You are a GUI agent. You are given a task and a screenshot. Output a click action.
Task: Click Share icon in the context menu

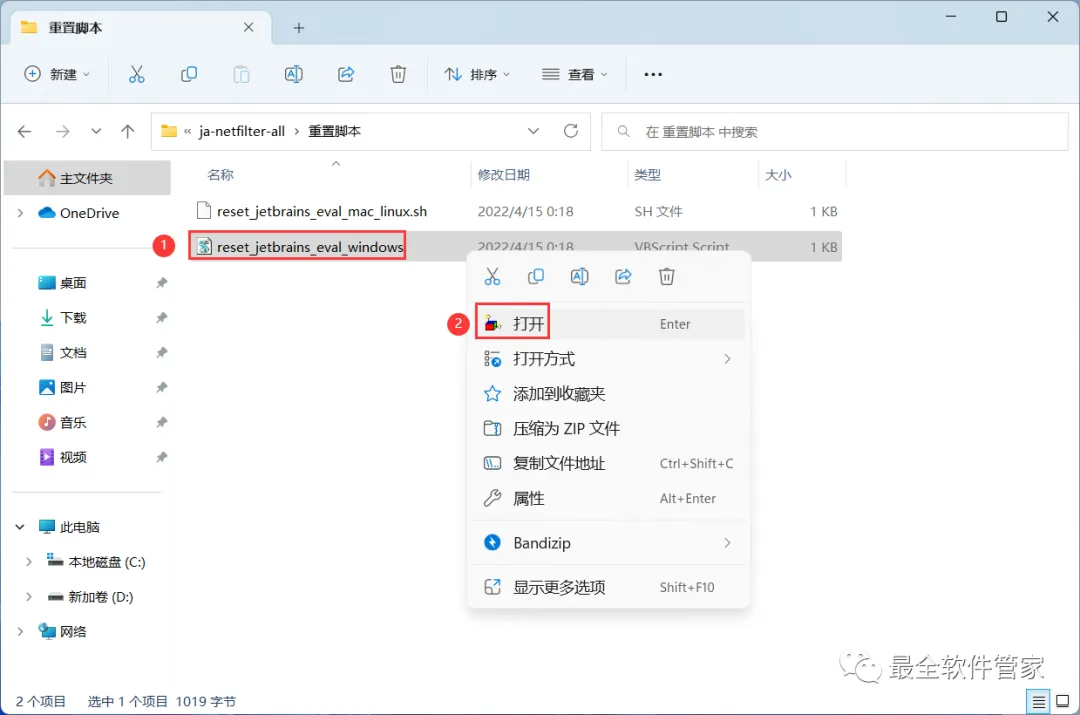623,277
